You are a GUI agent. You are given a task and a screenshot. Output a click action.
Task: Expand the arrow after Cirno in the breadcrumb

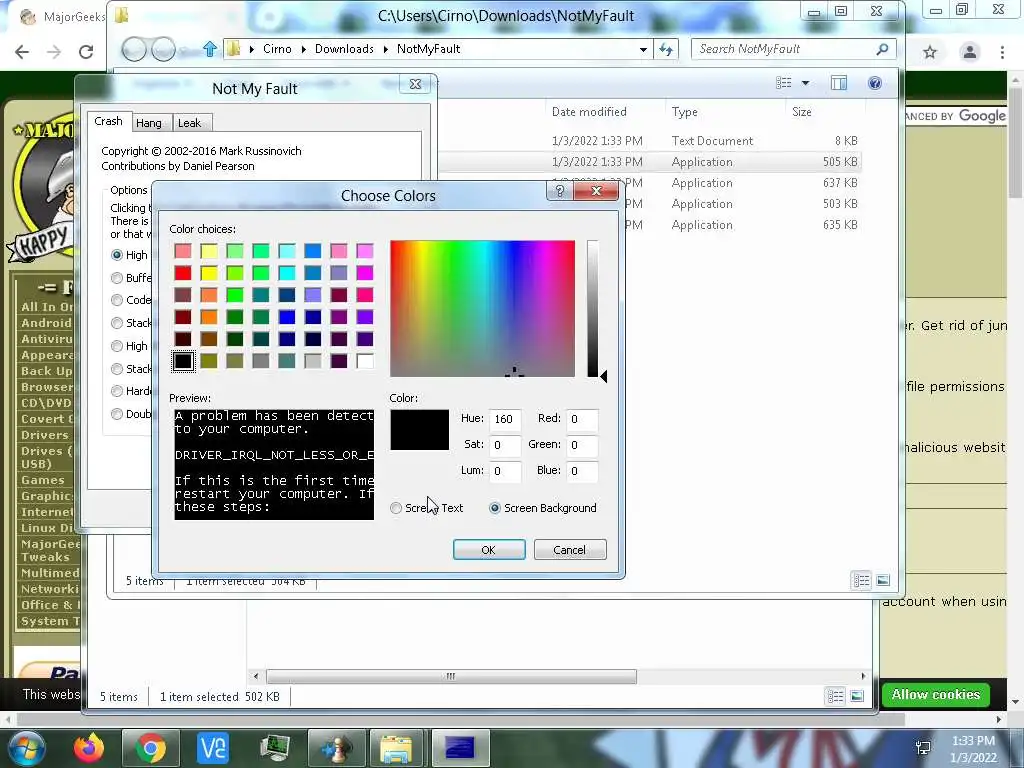[x=304, y=49]
